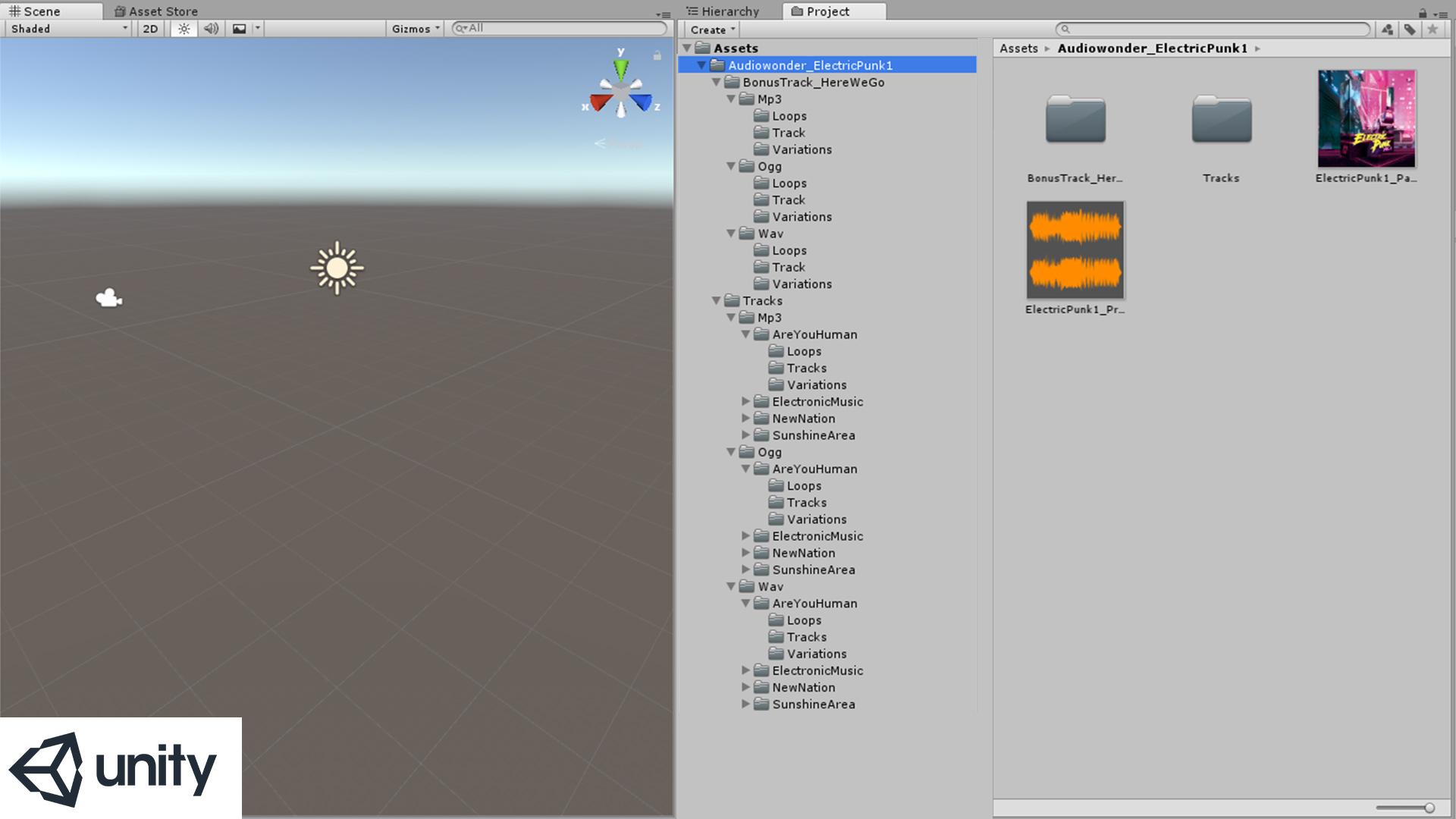
Task: Click folder icon beside NewNation under Tracks Wav
Action: point(761,687)
